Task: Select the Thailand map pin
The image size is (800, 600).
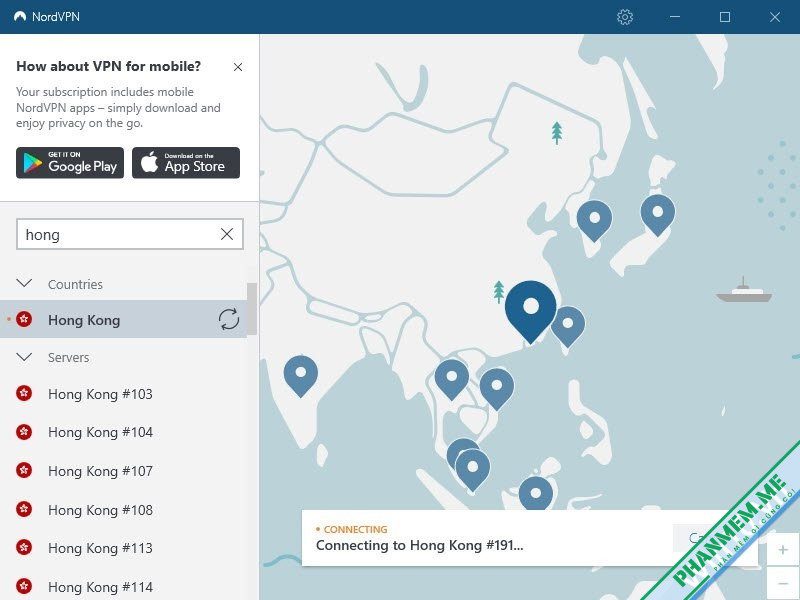Action: tap(452, 380)
